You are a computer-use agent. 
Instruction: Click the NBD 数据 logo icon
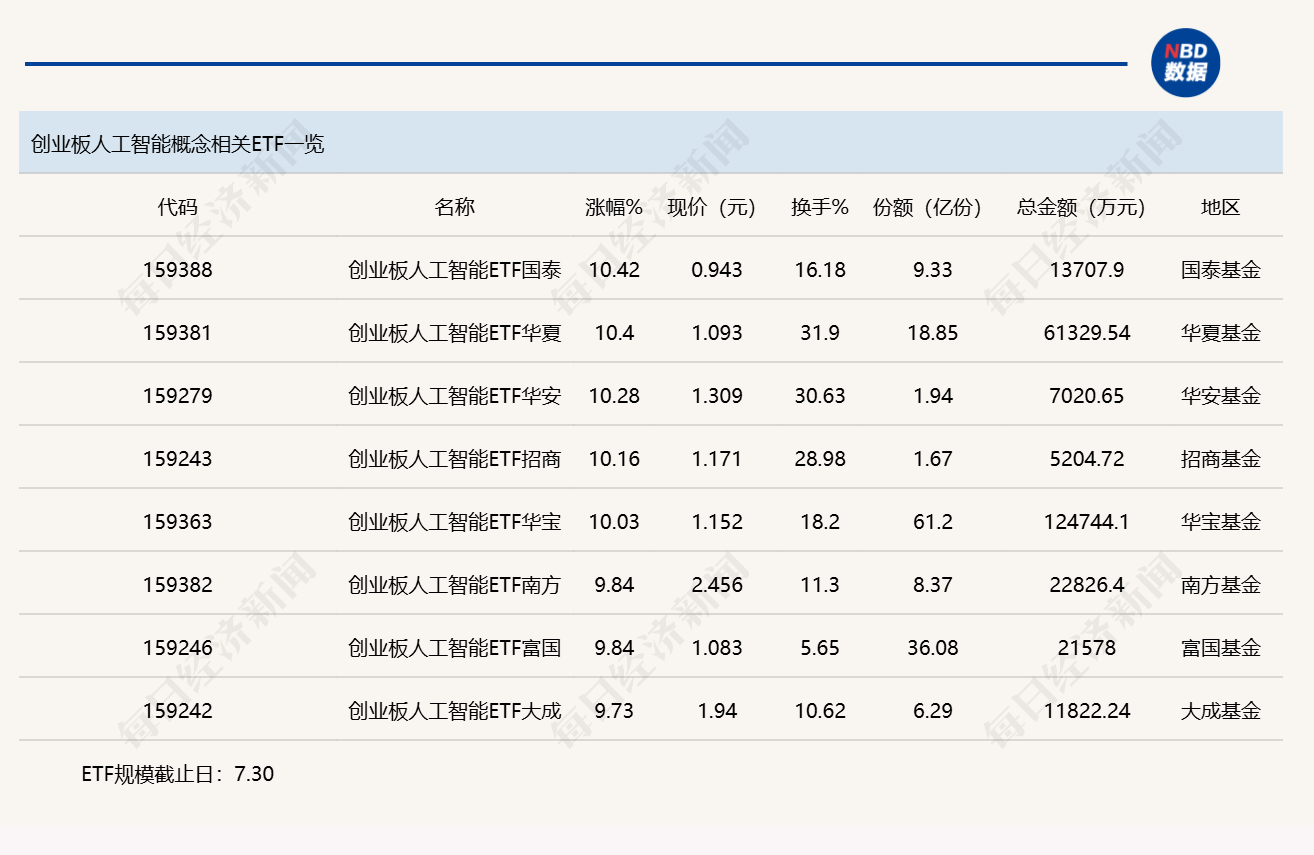1185,63
